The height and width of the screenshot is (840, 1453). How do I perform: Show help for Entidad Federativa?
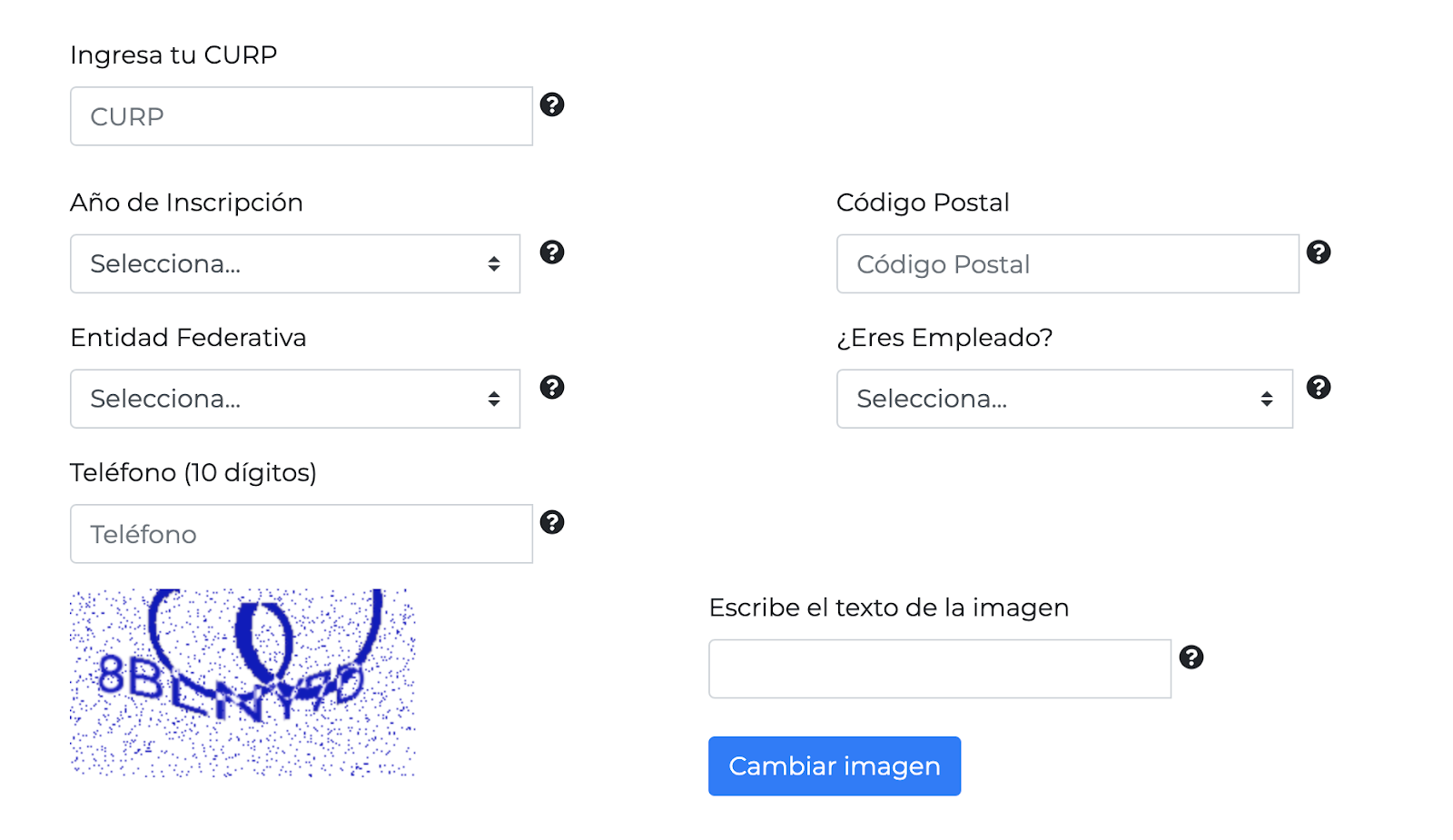point(552,388)
